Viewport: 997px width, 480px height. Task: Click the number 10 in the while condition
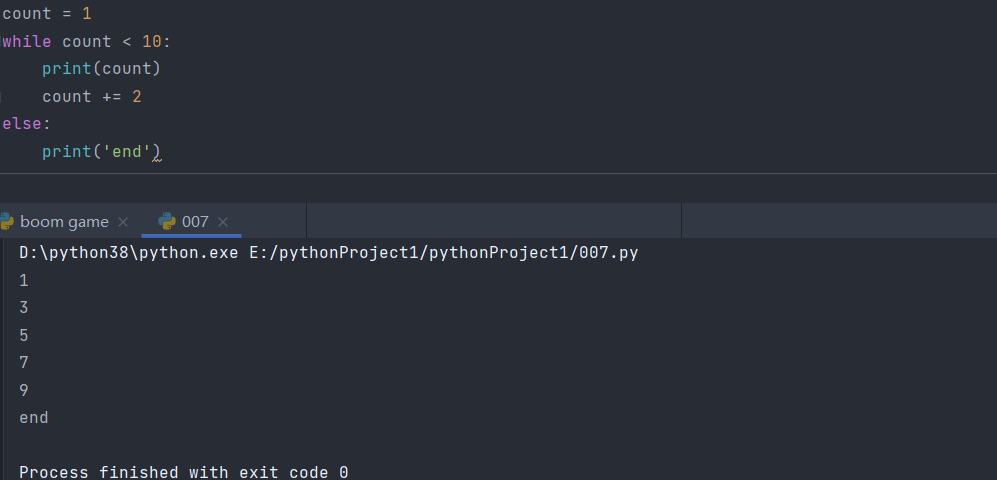click(x=151, y=42)
